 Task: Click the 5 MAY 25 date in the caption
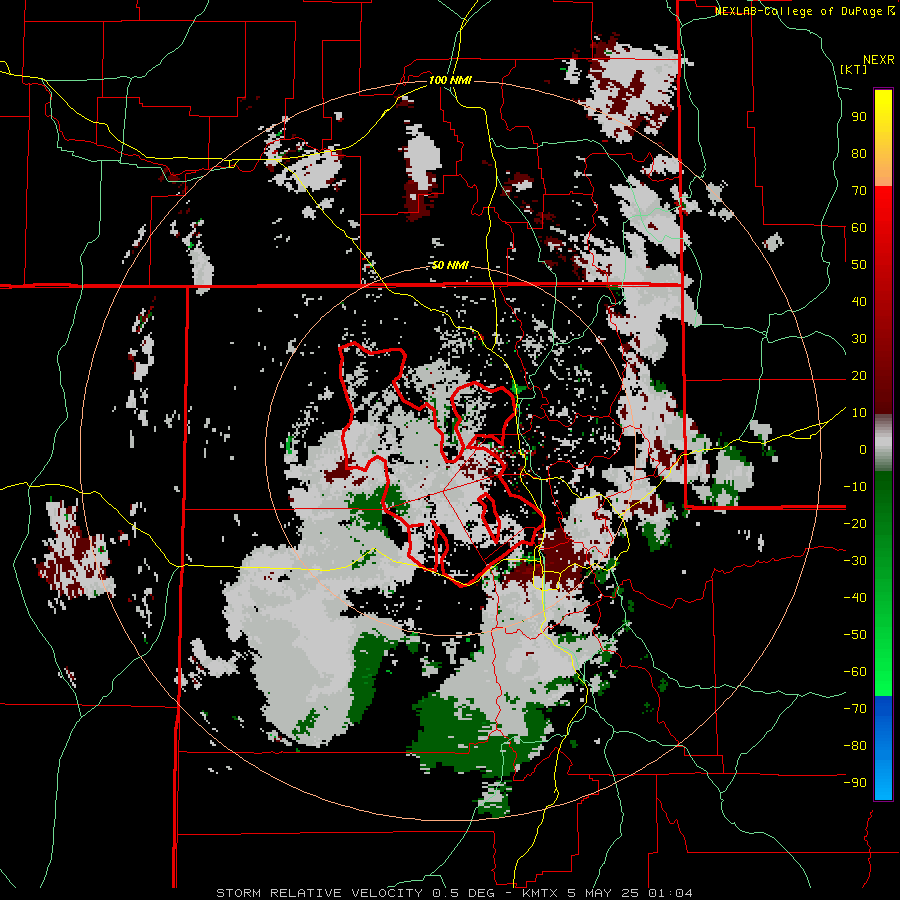(603, 893)
